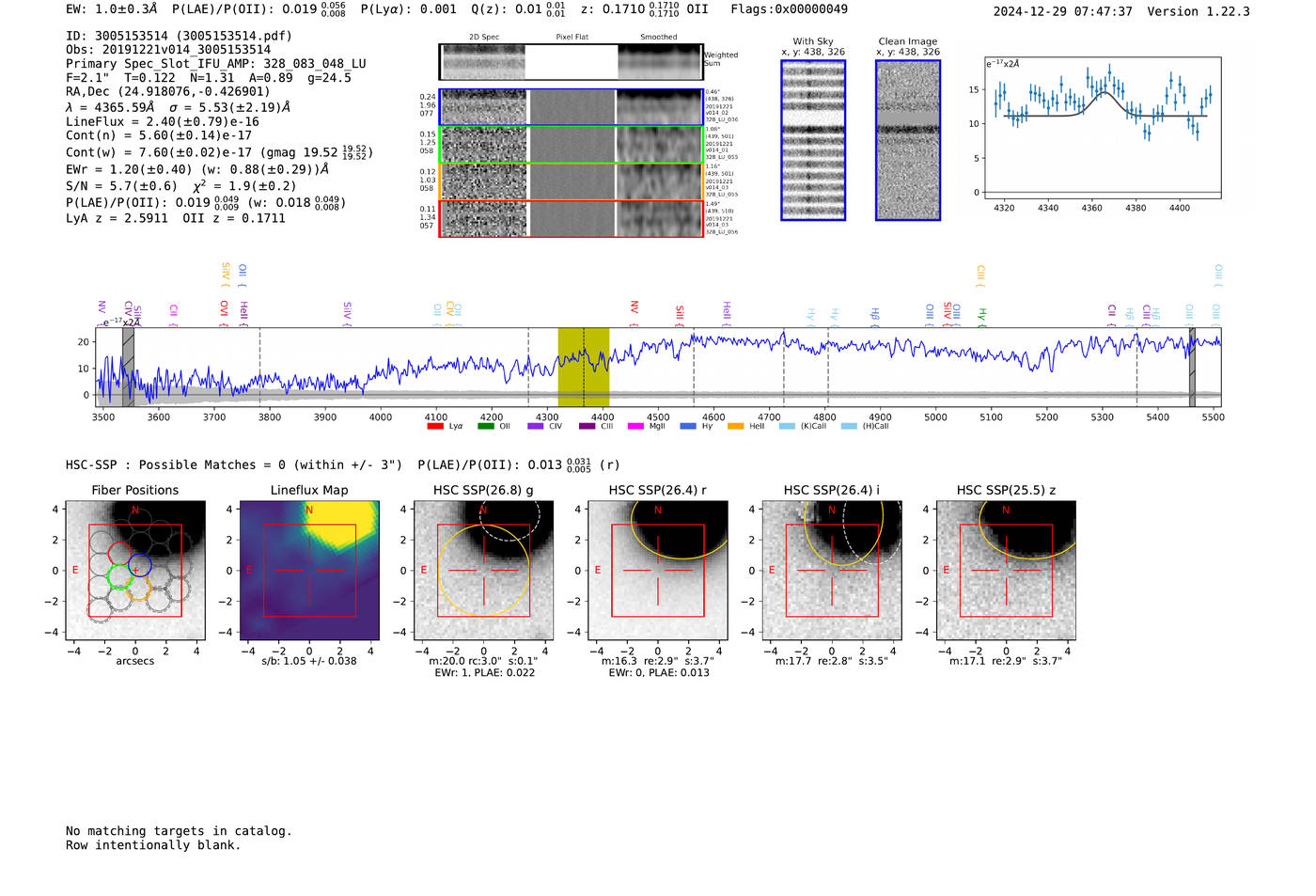
Task: Click the s/b: 1.05 +/- 0.038 caption
Action: (309, 661)
